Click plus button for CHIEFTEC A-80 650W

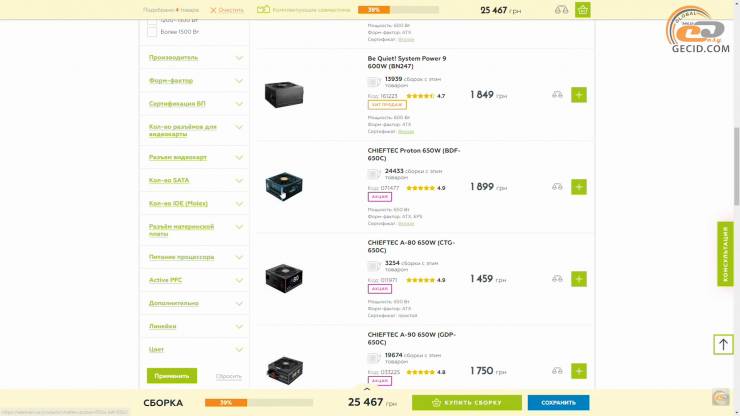click(579, 279)
